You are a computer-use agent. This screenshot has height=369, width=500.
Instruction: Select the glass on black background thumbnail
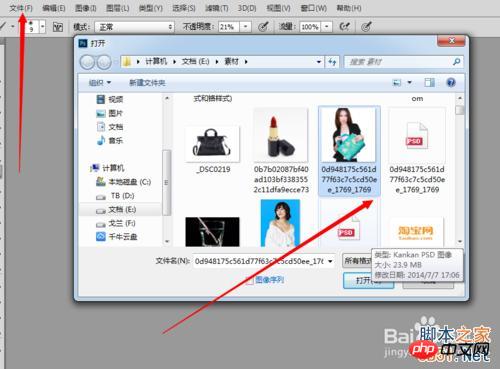click(212, 232)
